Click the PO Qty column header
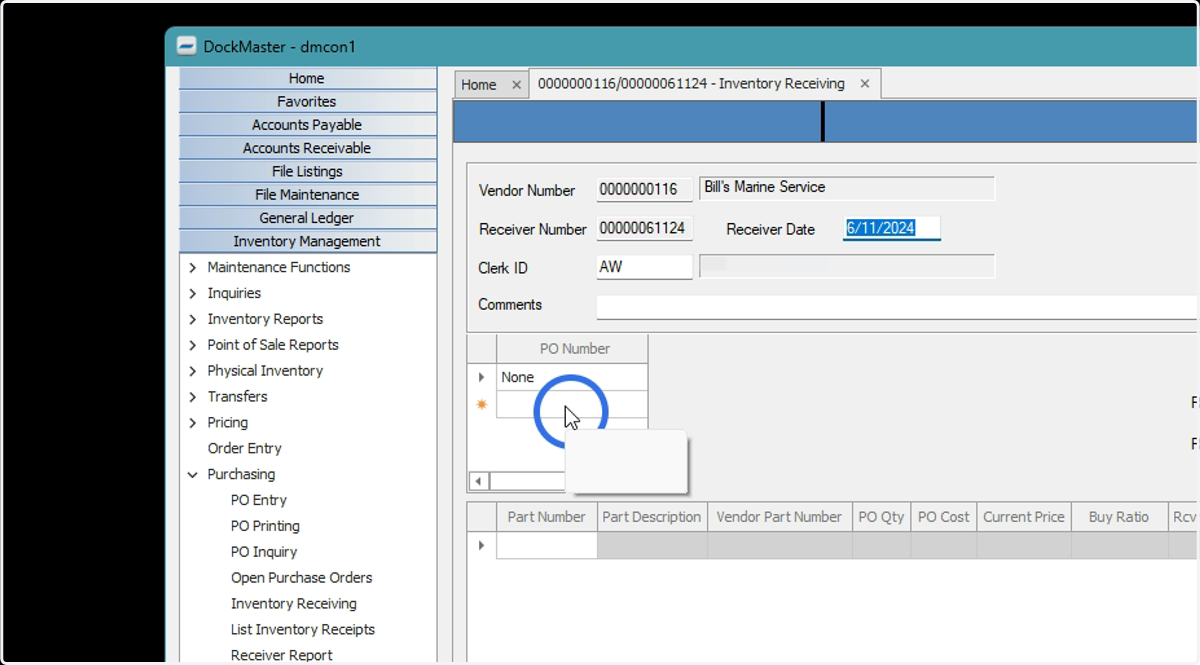Image resolution: width=1200 pixels, height=665 pixels. tap(881, 517)
